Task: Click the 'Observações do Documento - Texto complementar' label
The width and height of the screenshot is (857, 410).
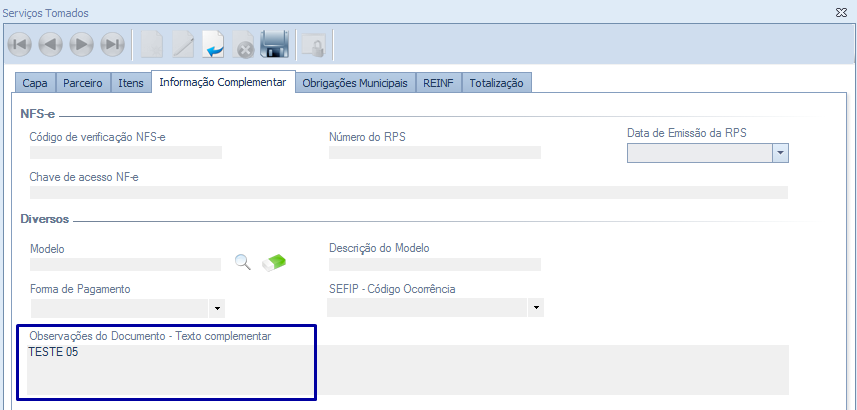Action: click(x=150, y=336)
